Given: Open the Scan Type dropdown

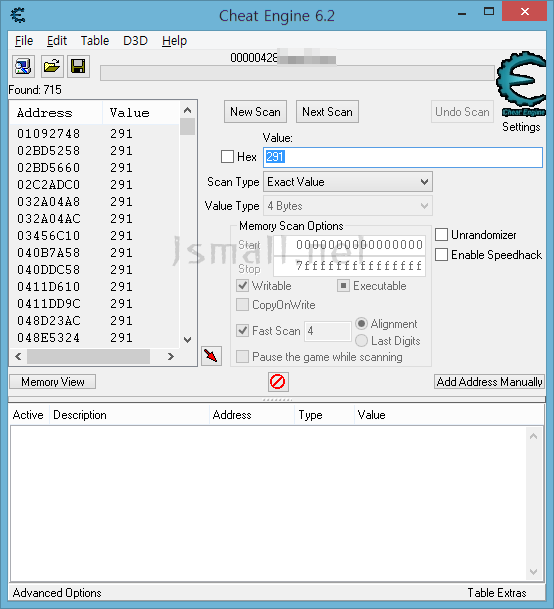Looking at the screenshot, I should [348, 182].
